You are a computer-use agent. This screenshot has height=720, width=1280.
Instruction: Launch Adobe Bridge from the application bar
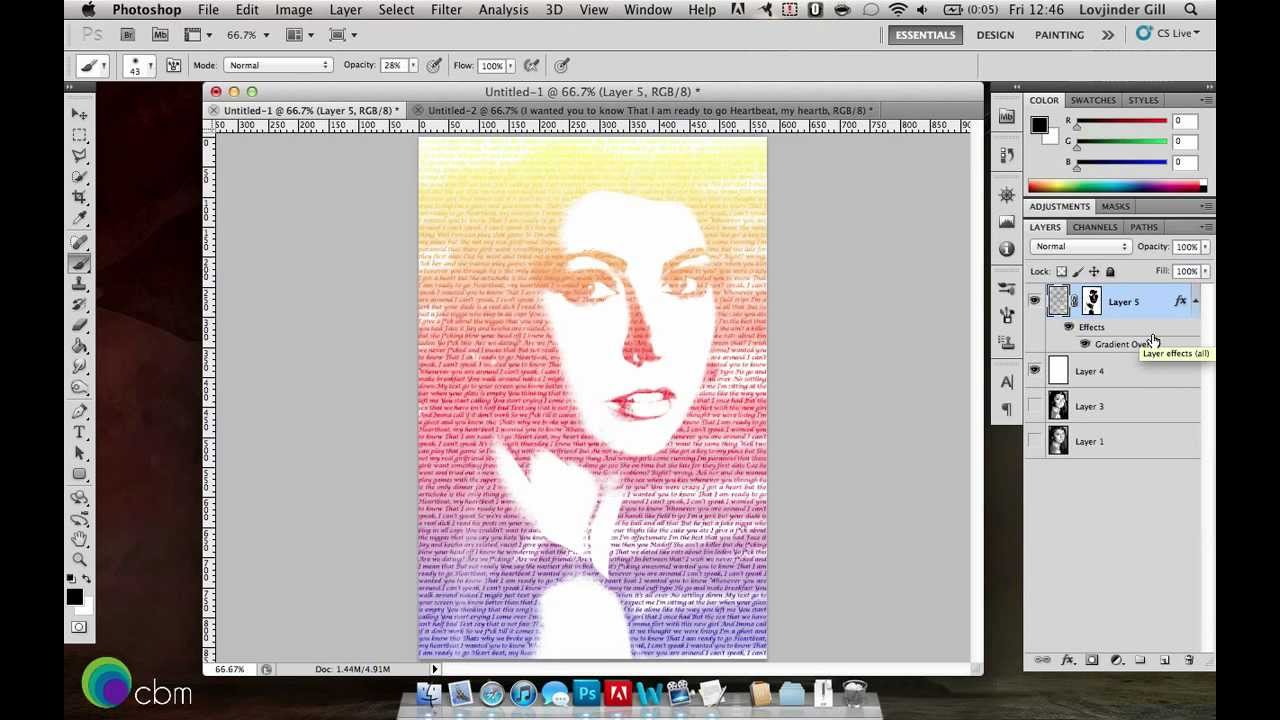click(x=128, y=35)
